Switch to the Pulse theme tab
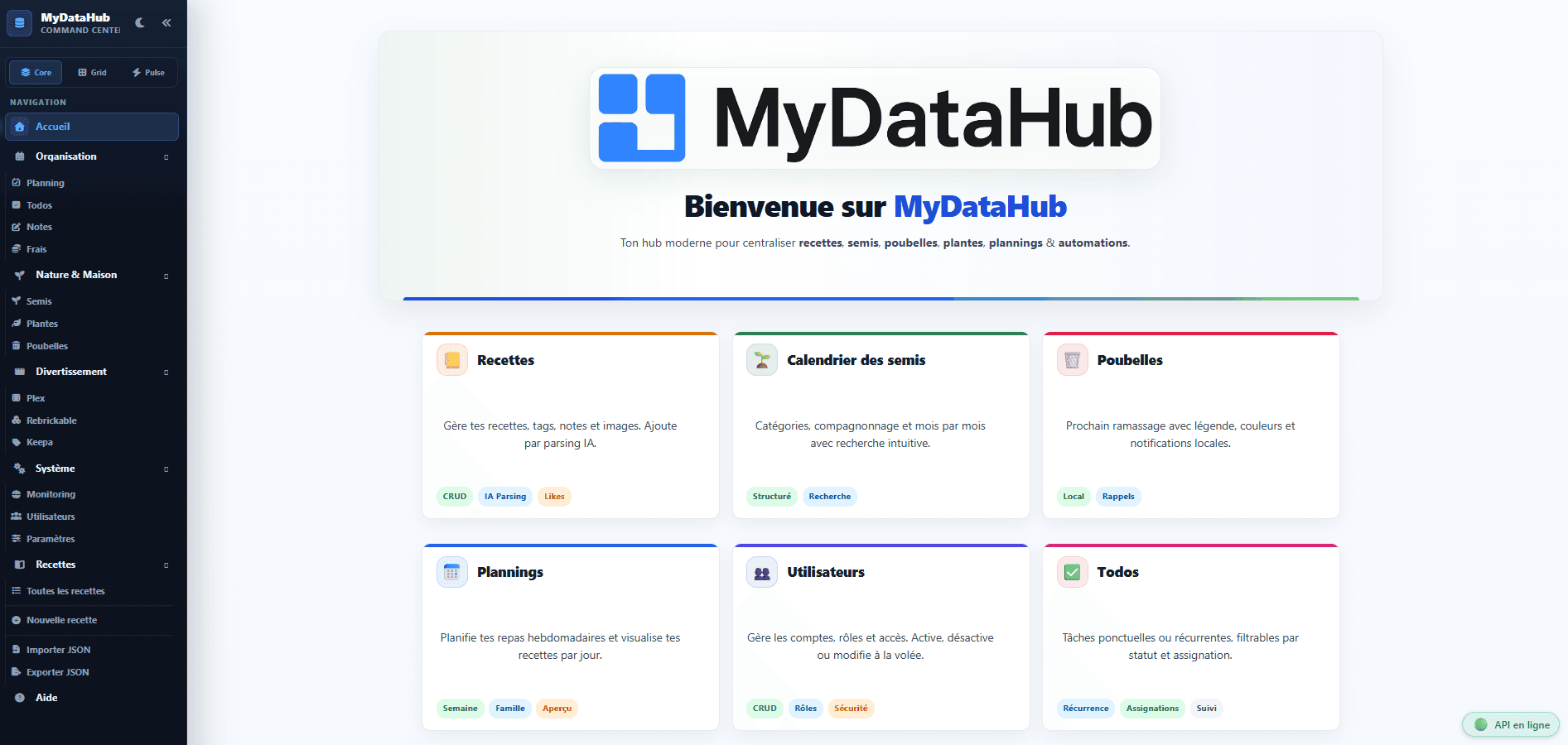The height and width of the screenshot is (745, 1568). coord(148,73)
